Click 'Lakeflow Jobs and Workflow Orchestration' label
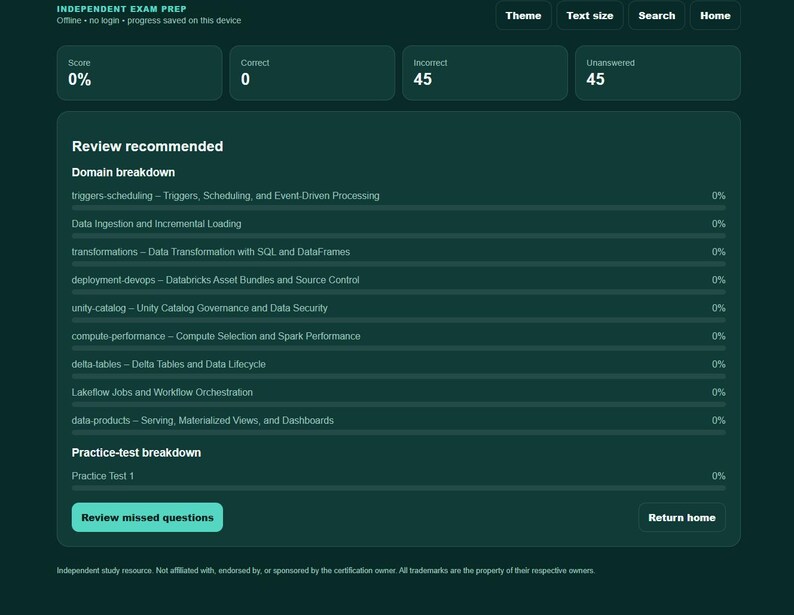The image size is (794, 615). pos(162,392)
